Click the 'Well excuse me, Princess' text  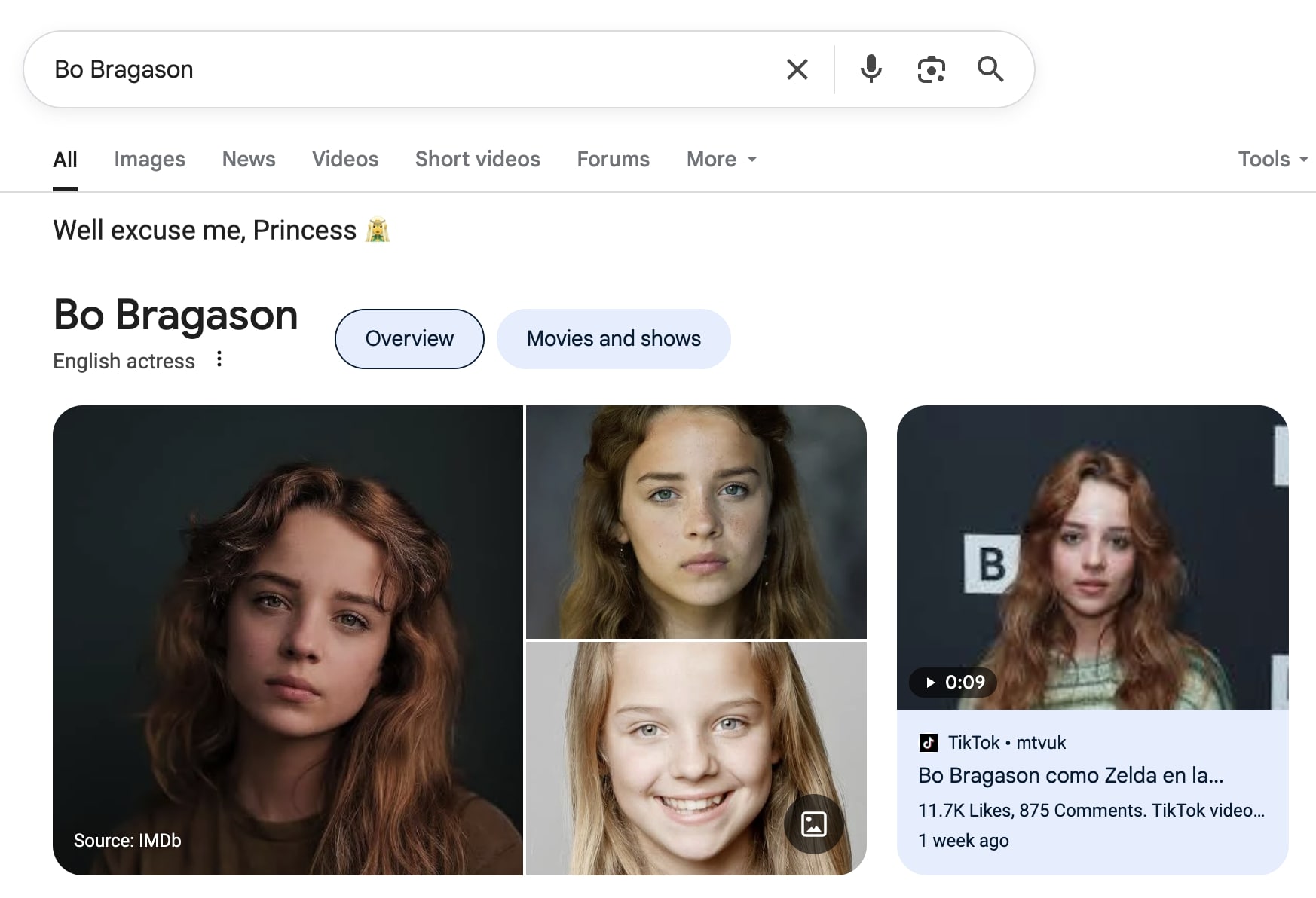click(x=204, y=230)
